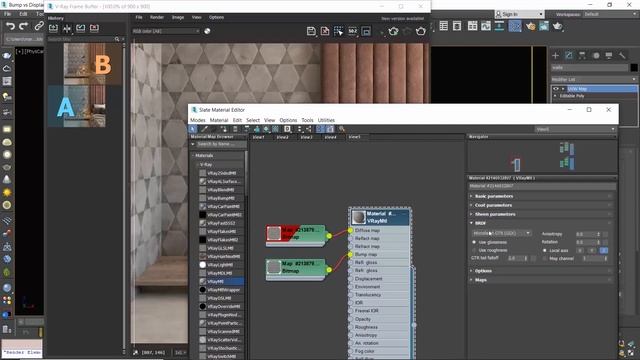
Task: Click the red delete icon in History panel
Action: 94,28
